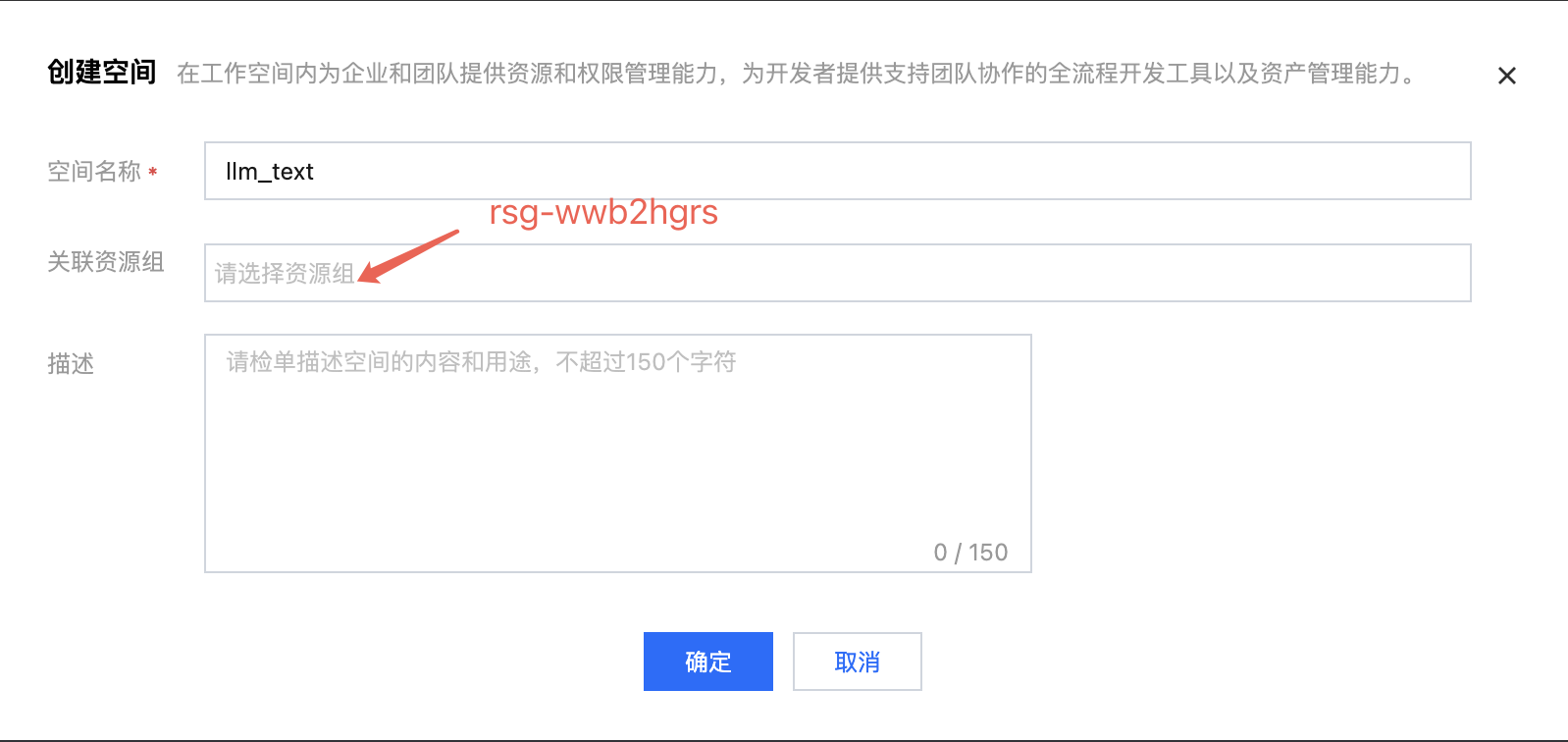
Task: Select the 请选择资源组 placeholder text
Action: click(x=285, y=274)
